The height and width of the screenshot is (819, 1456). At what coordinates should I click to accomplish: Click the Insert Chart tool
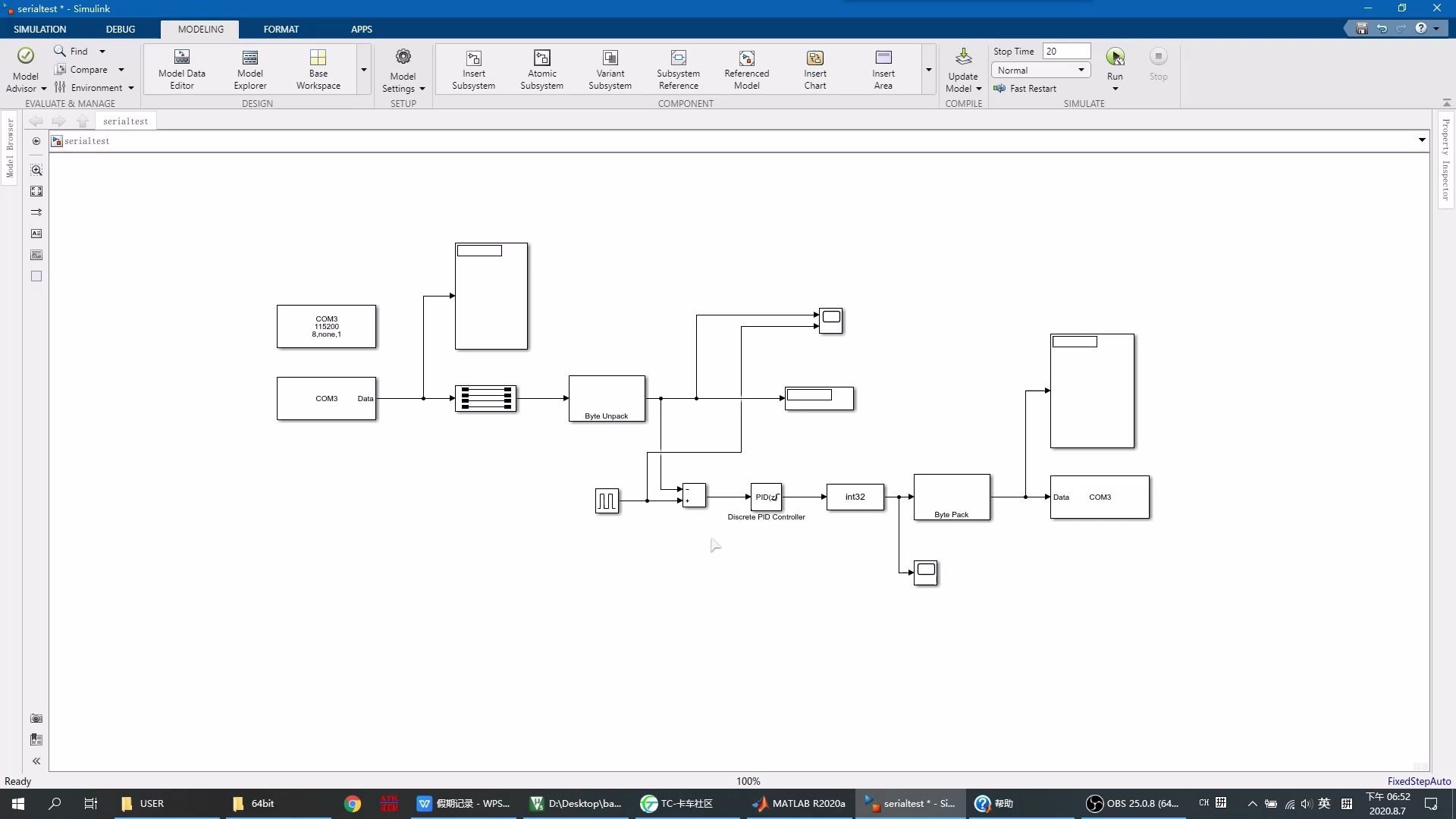click(x=814, y=68)
